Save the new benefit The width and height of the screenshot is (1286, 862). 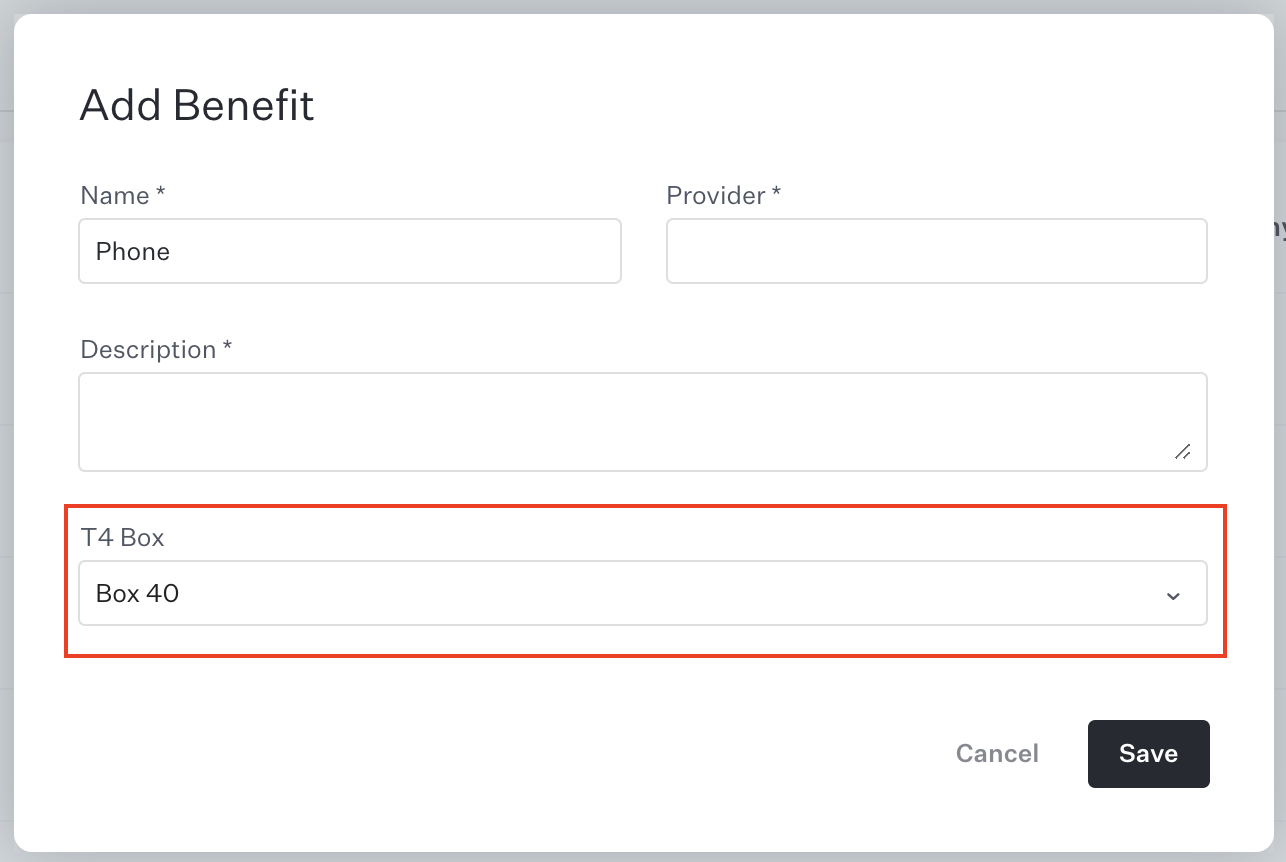pos(1148,753)
